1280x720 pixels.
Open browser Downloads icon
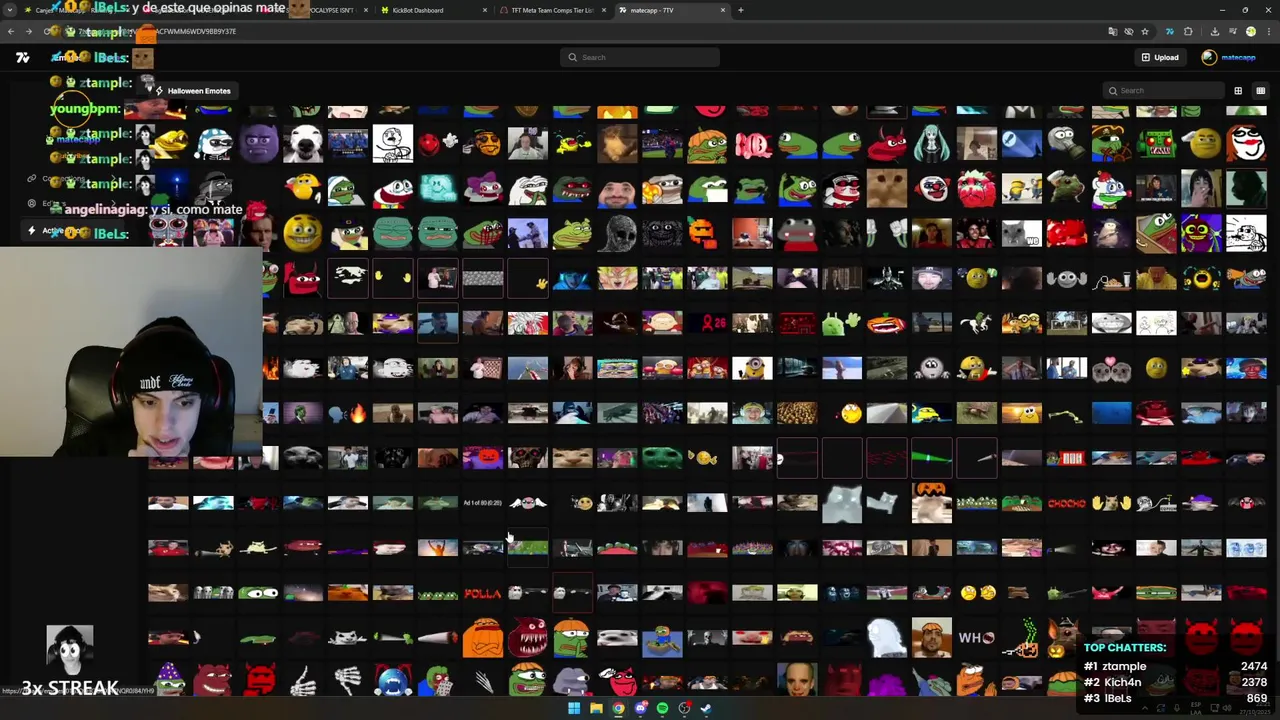click(1214, 32)
